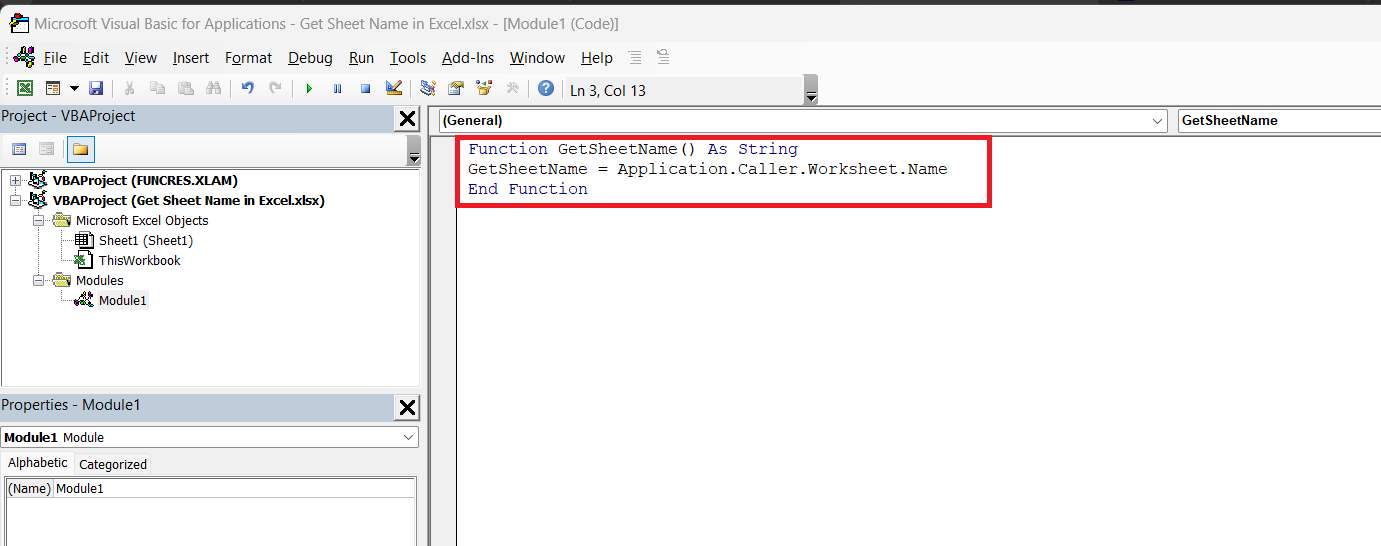The height and width of the screenshot is (546, 1381).
Task: Save the workbook with floppy icon
Action: tap(96, 89)
